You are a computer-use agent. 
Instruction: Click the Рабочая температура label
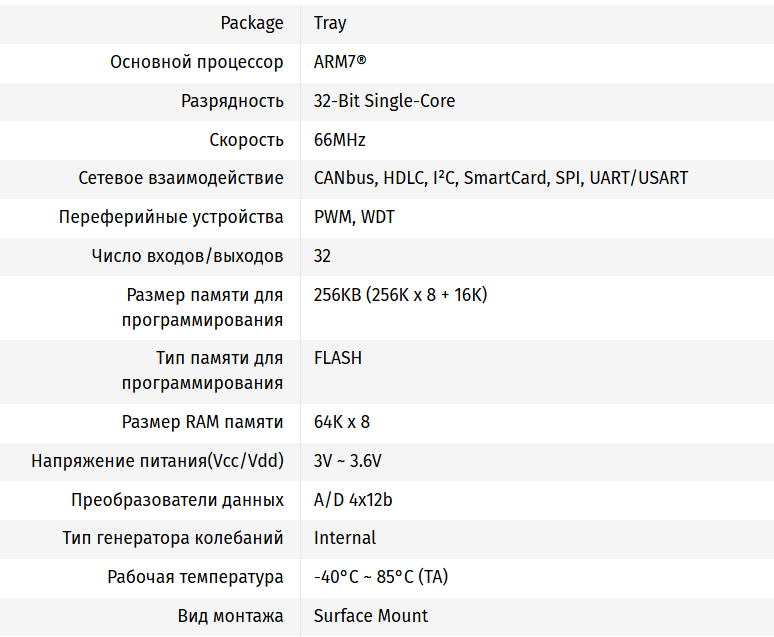tap(195, 577)
